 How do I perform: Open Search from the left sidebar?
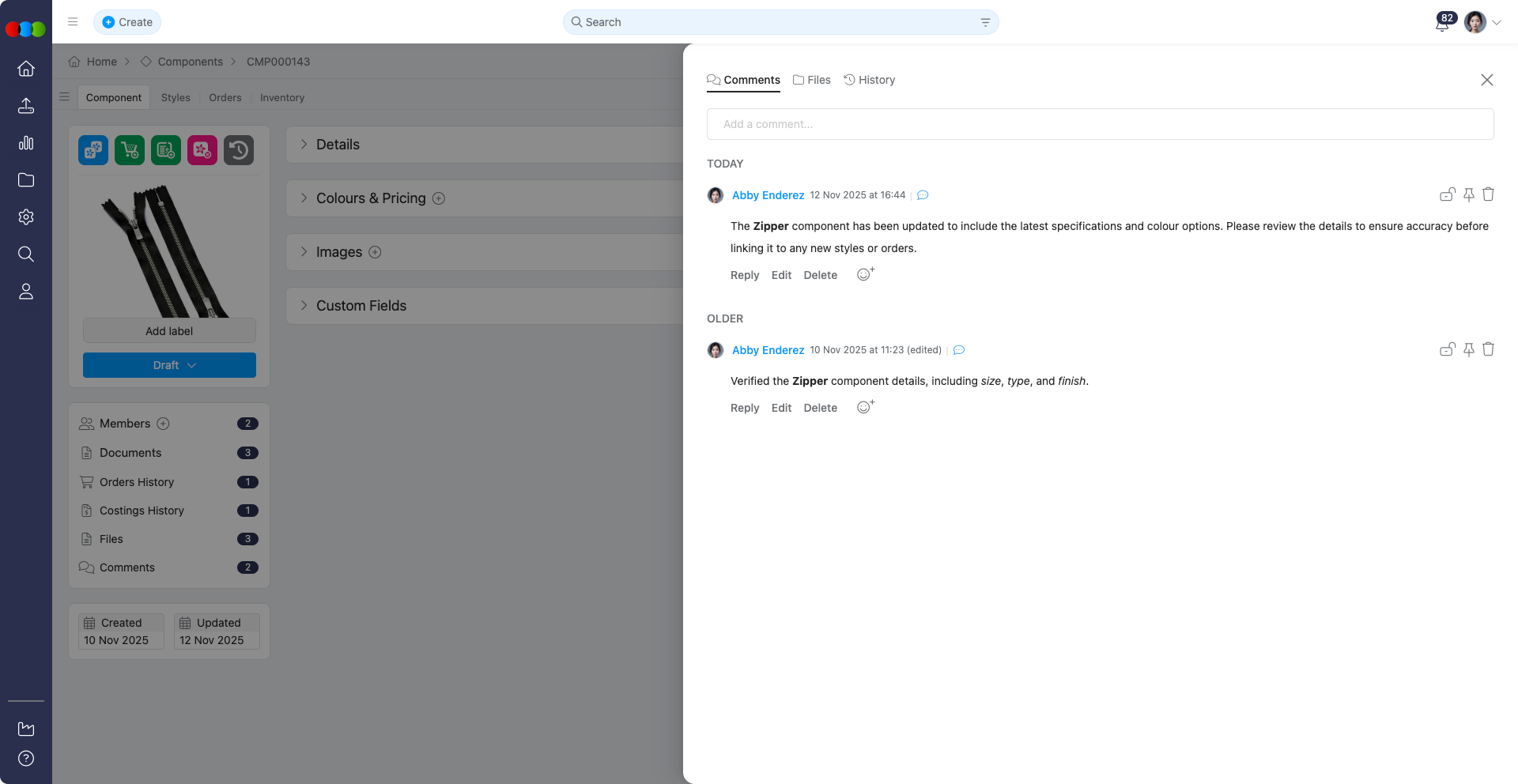pos(26,254)
